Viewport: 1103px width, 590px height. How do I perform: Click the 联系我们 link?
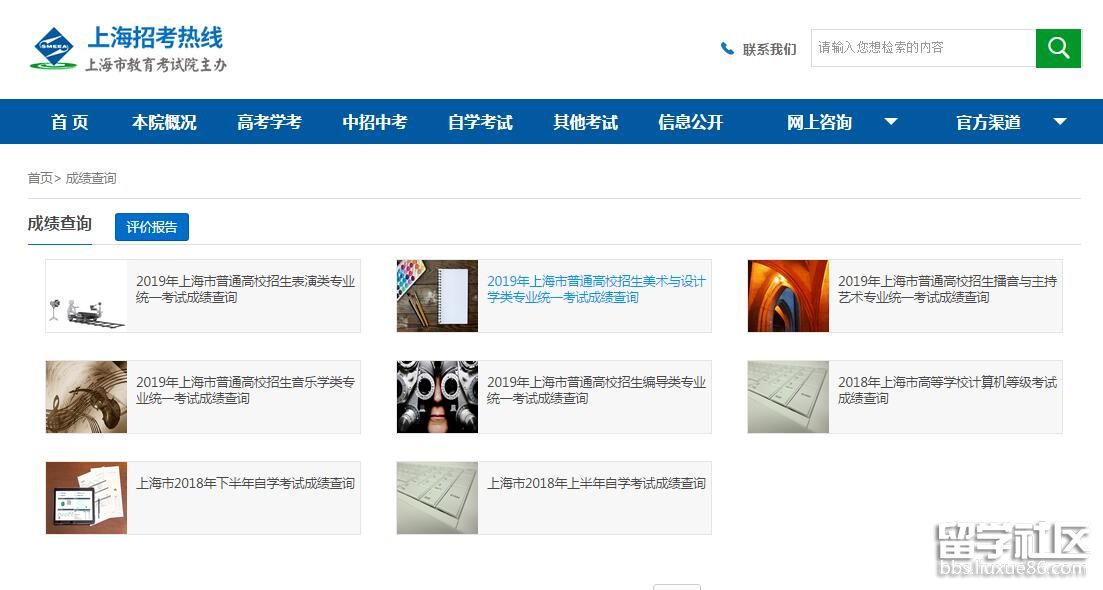[769, 49]
